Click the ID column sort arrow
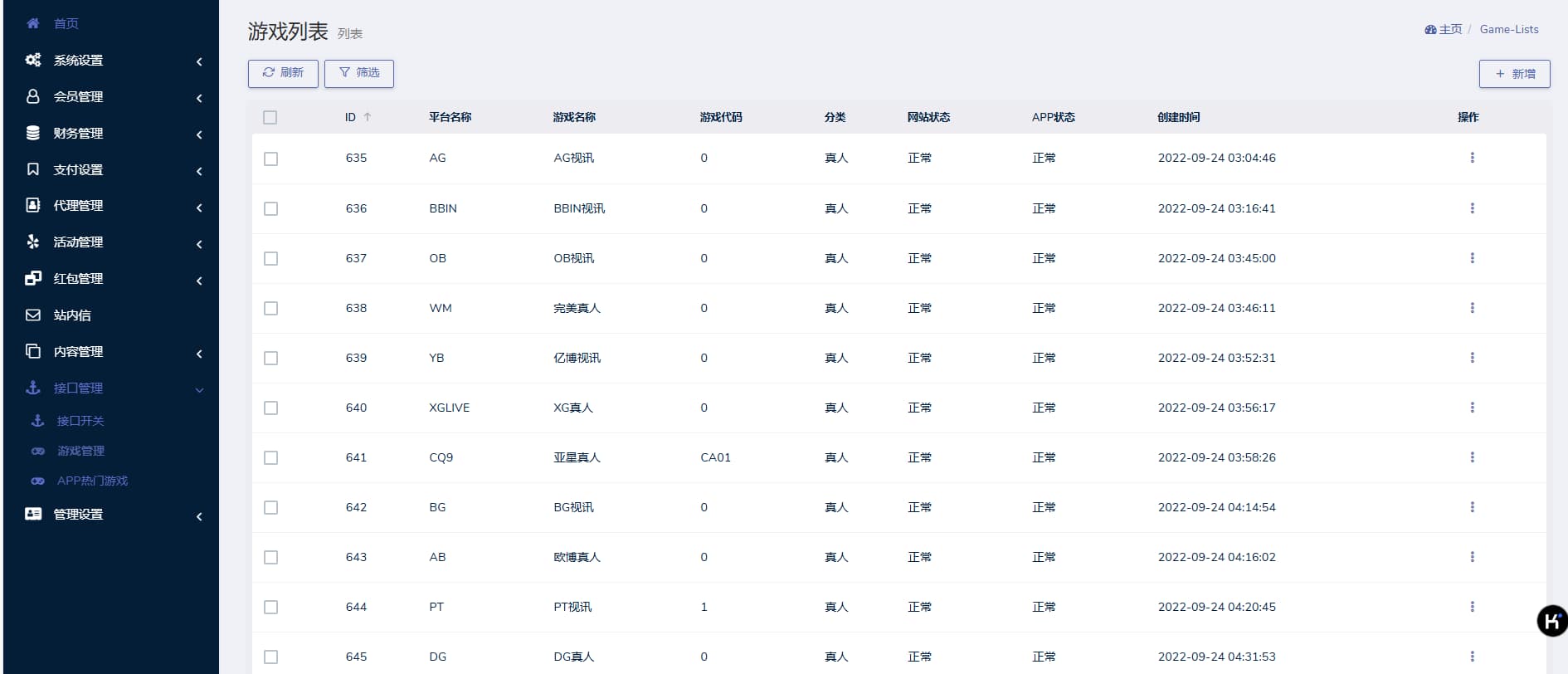1568x674 pixels. [368, 118]
